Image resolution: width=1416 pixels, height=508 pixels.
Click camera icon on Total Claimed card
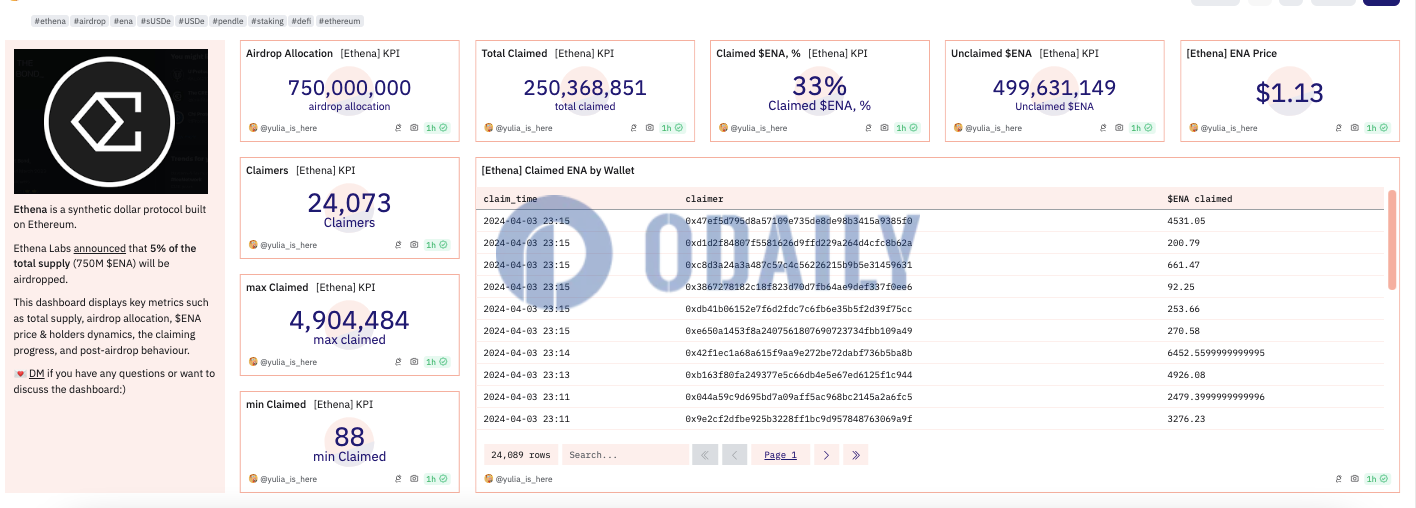pyautogui.click(x=650, y=128)
